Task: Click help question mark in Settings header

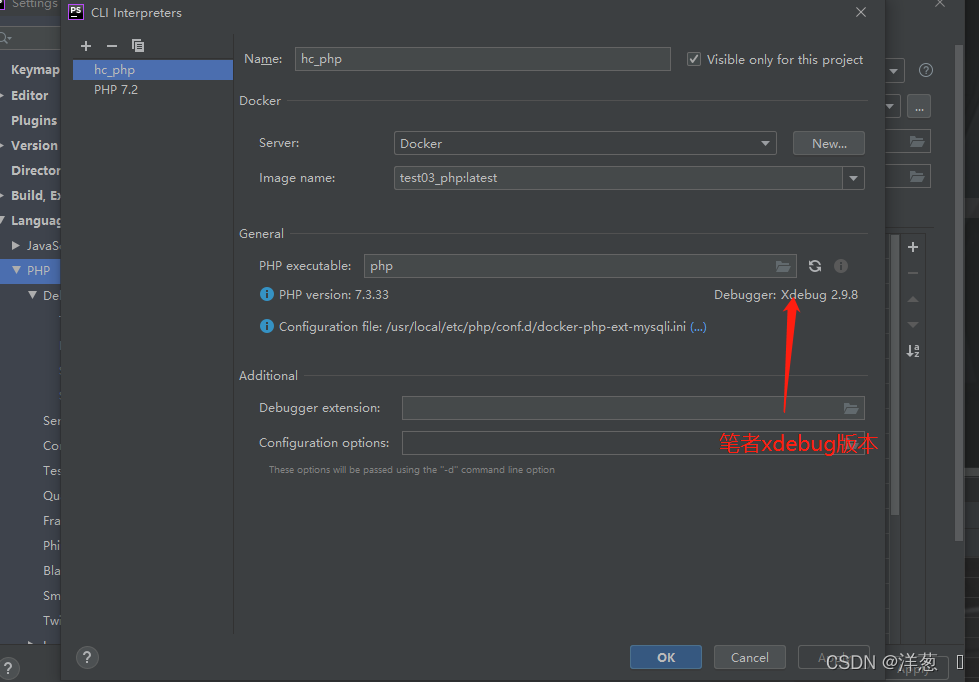Action: [x=926, y=70]
